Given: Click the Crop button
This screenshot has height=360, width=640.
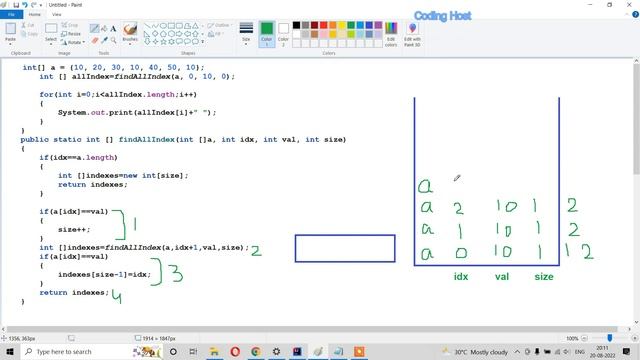Looking at the screenshot, I should (x=70, y=25).
